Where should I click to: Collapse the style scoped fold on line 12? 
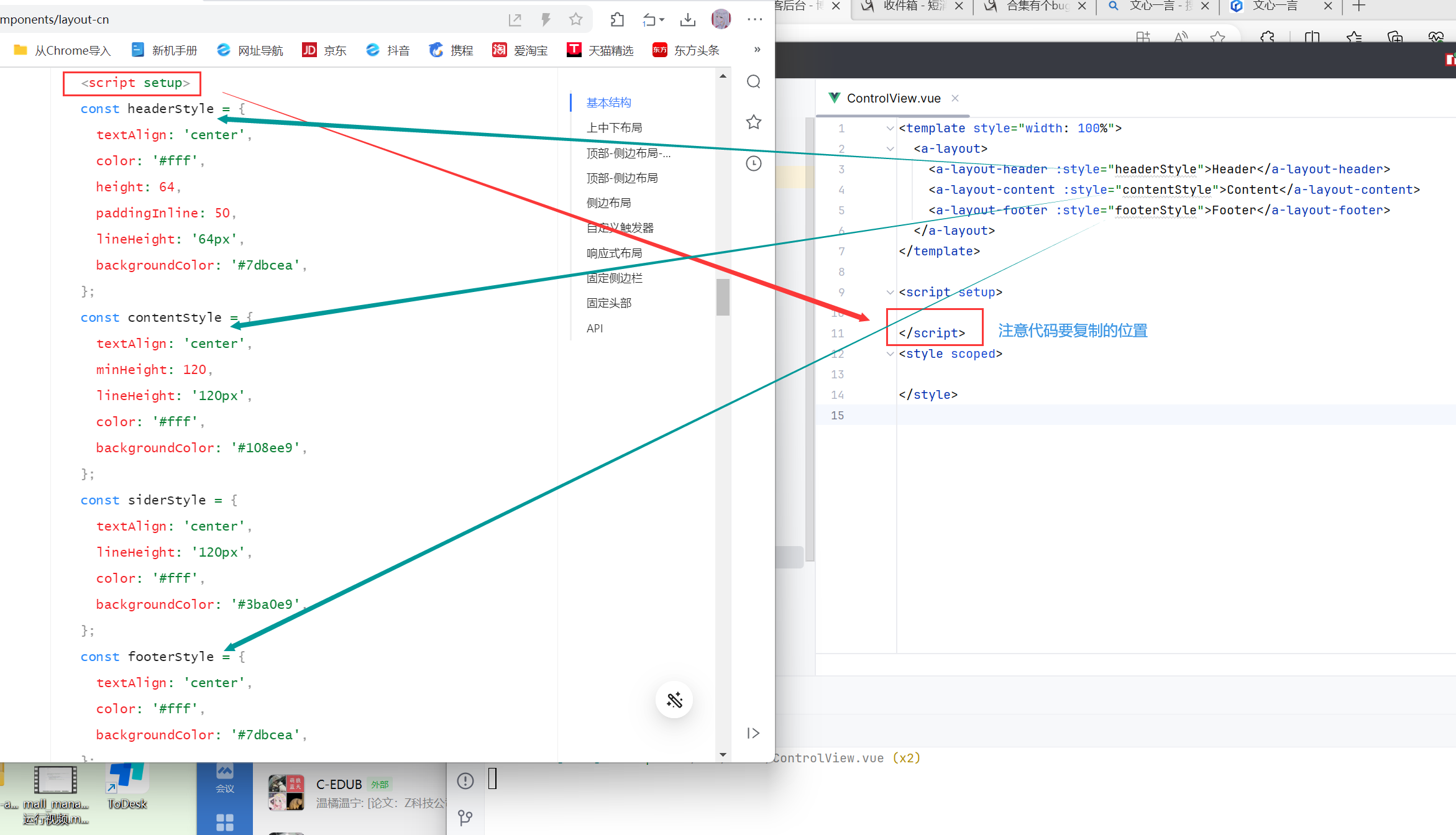coord(890,354)
